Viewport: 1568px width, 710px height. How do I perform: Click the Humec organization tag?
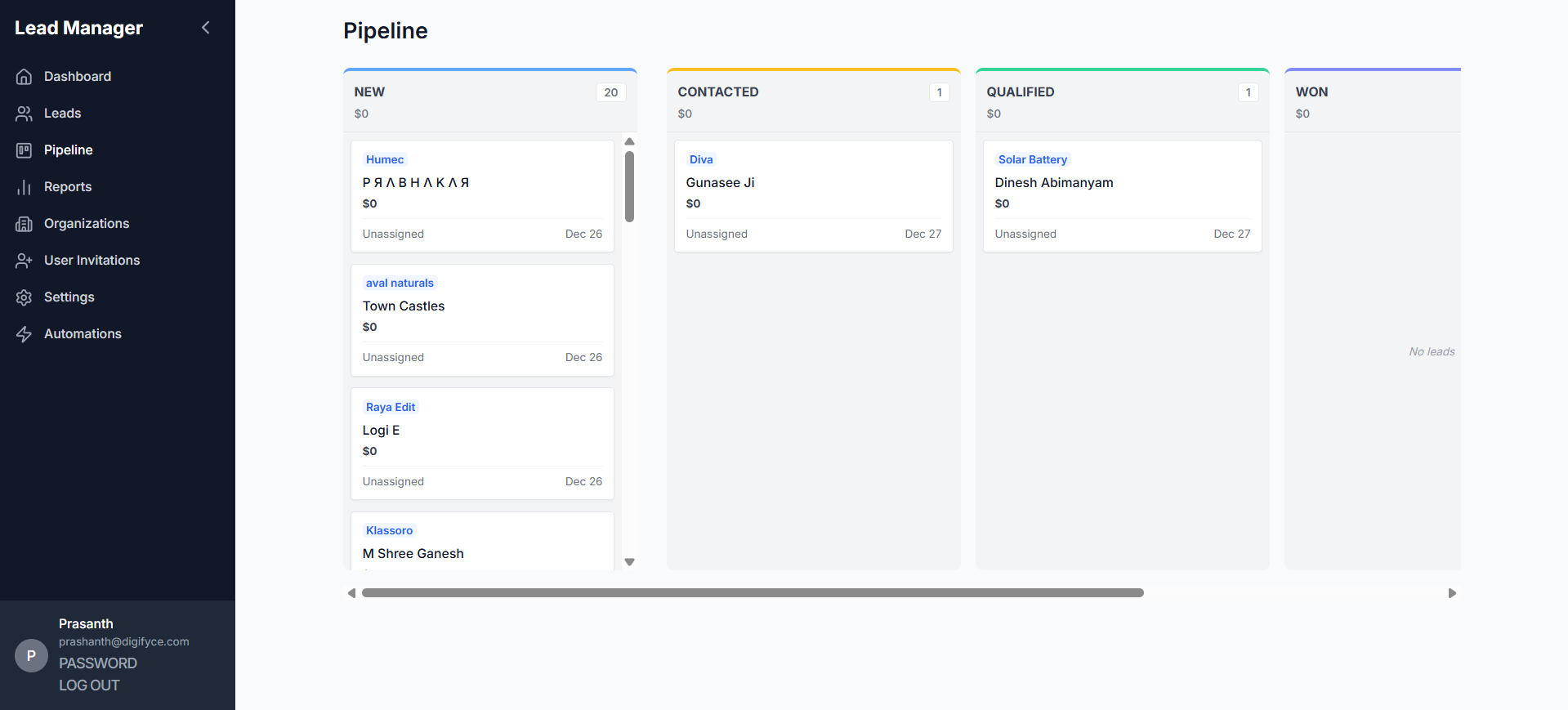(385, 160)
